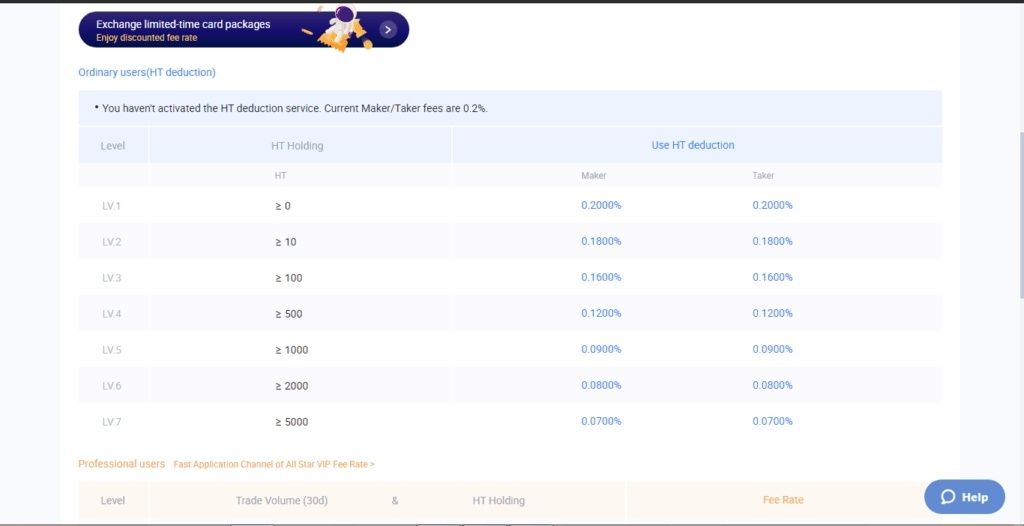This screenshot has width=1024, height=526.
Task: Click the LV.1 Taker fee 0.2000%
Action: point(773,205)
